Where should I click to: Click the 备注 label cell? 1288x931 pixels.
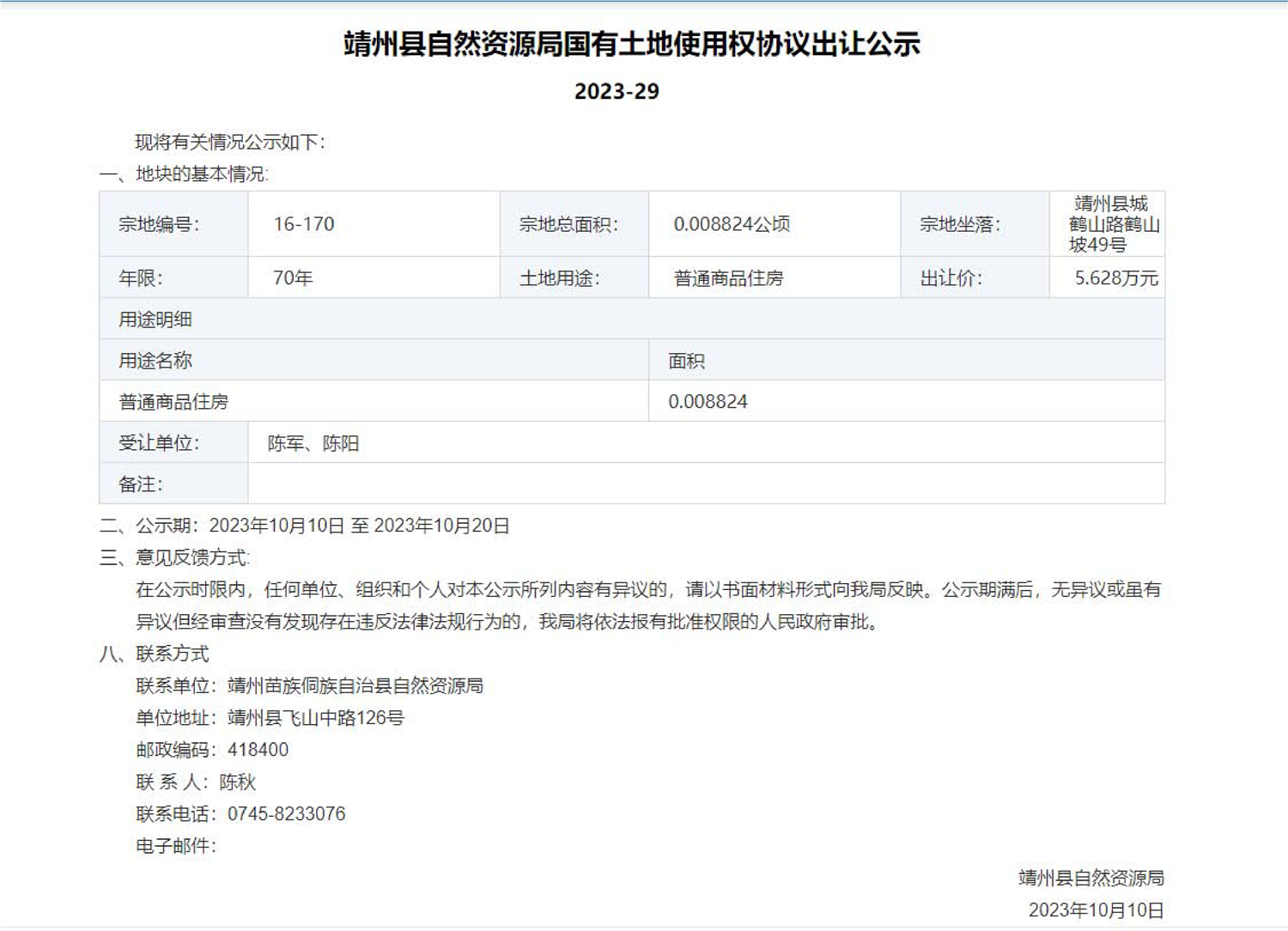coord(173,484)
